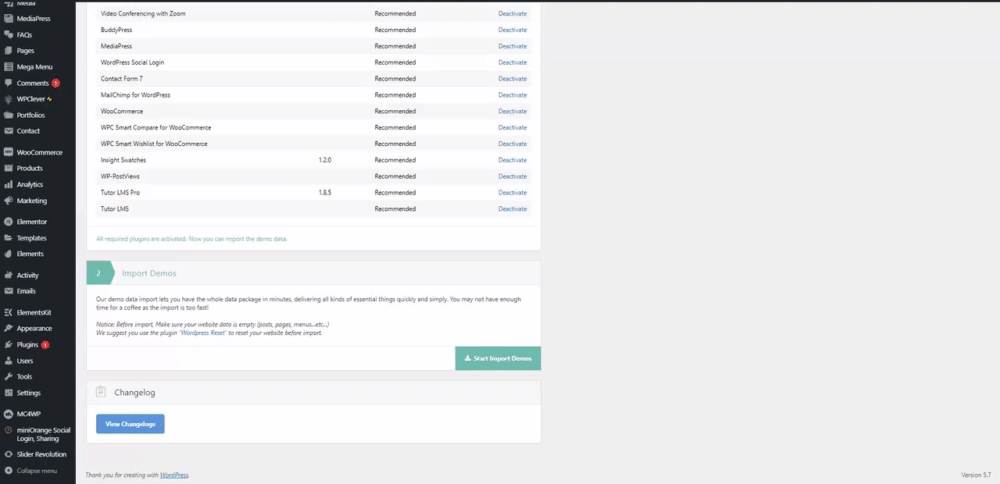Click the Insight Swatches version 1.2.0
Screen dimensions: 1000x484
tap(325, 160)
